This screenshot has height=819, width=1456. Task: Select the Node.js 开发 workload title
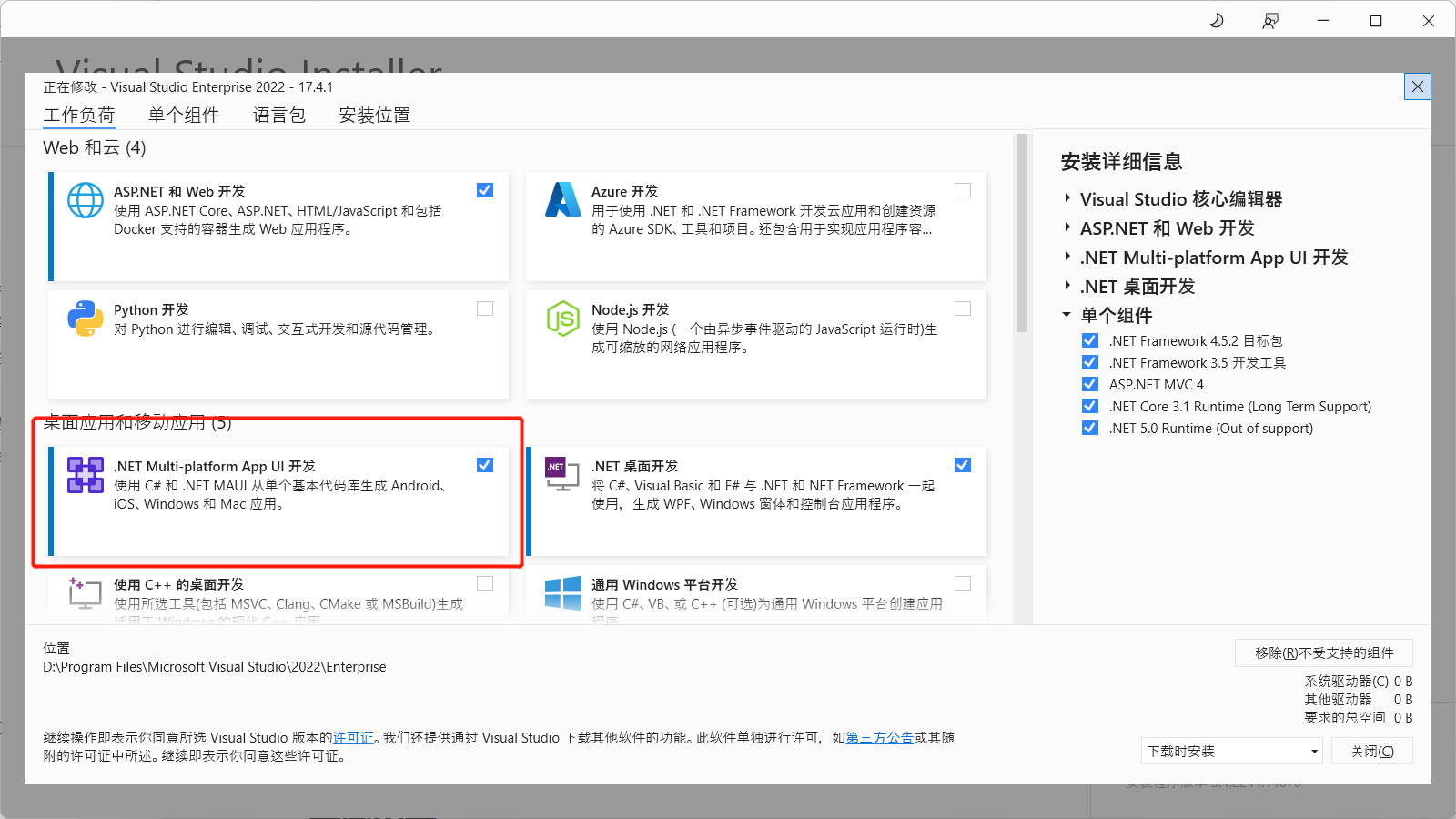click(x=630, y=309)
